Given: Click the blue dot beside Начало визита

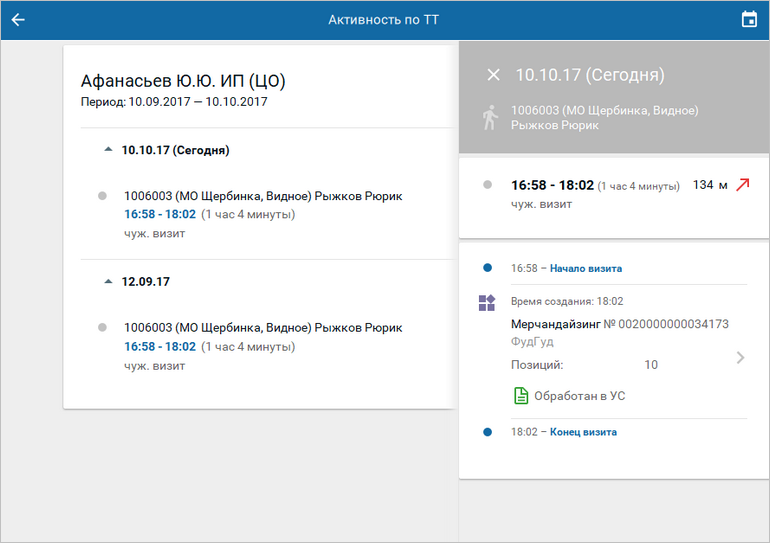Looking at the screenshot, I should click(488, 268).
